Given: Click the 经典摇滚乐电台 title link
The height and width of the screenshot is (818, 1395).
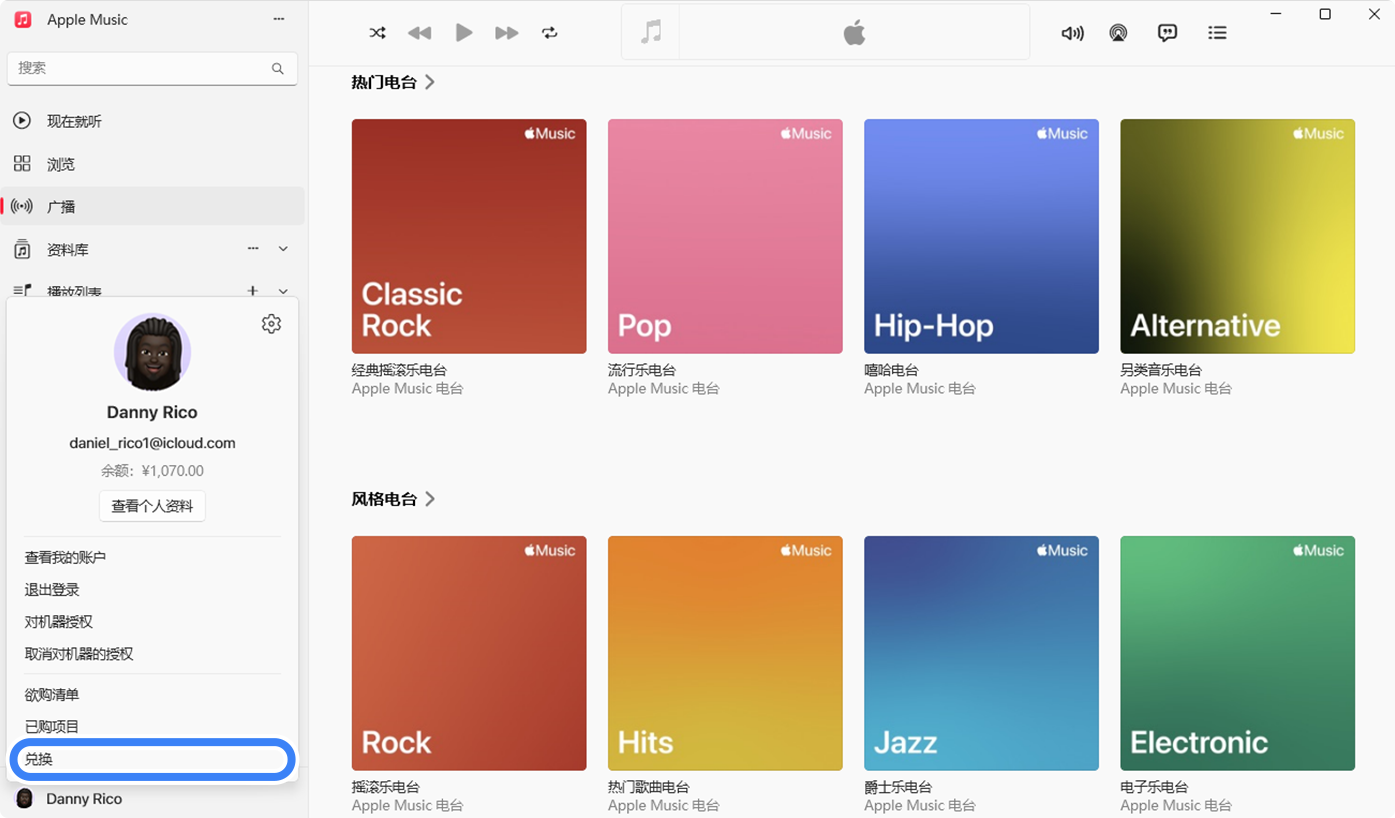Looking at the screenshot, I should pos(399,370).
